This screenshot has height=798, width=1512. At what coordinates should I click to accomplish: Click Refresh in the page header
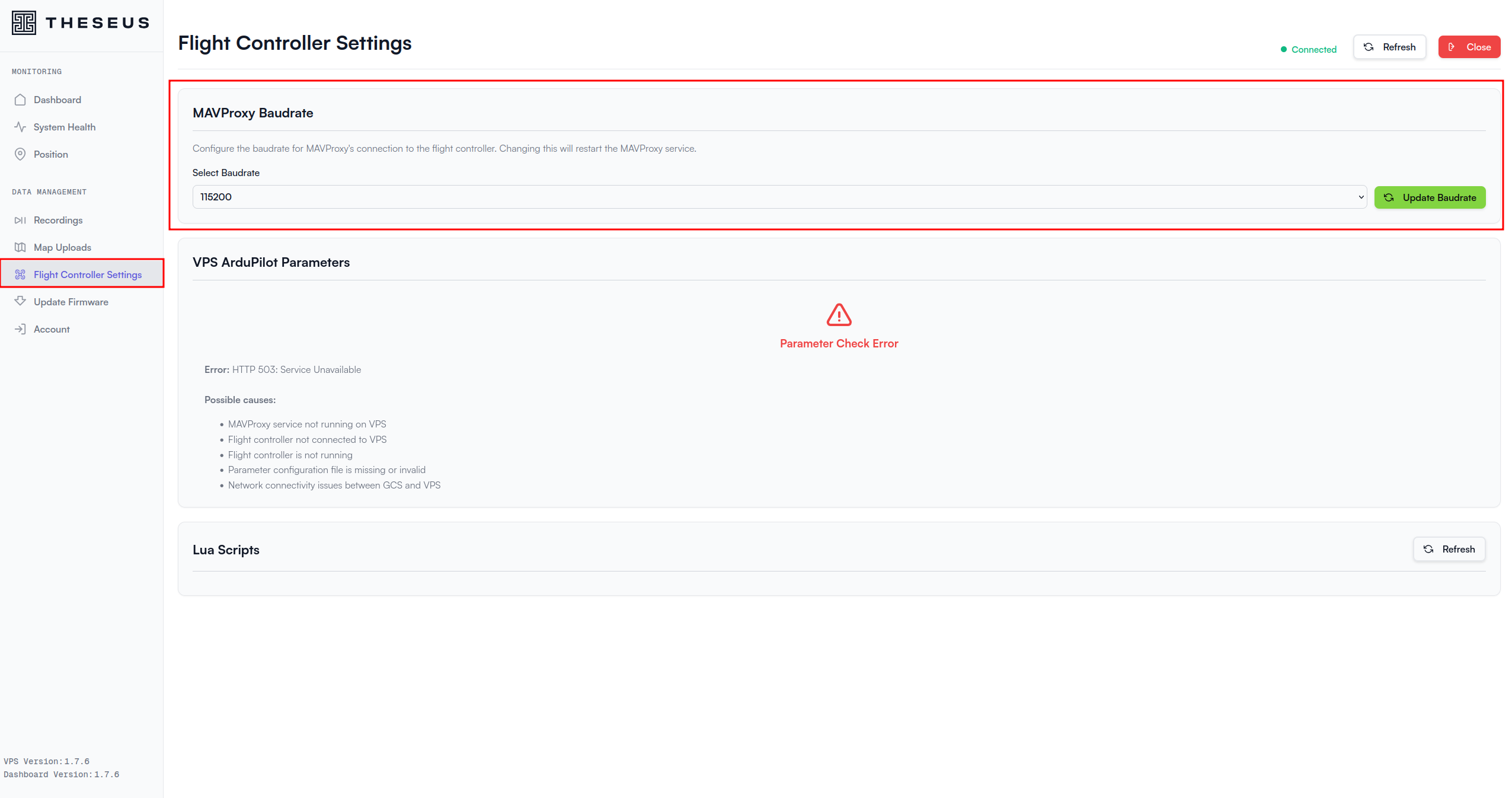(x=1389, y=47)
